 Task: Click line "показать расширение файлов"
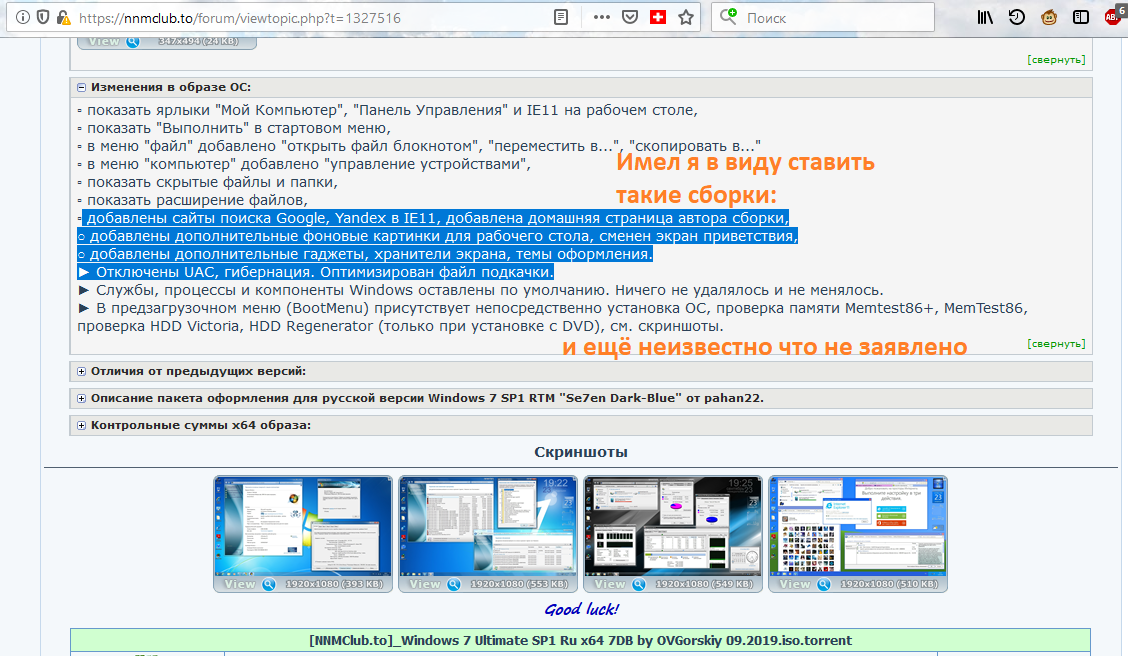[x=193, y=200]
